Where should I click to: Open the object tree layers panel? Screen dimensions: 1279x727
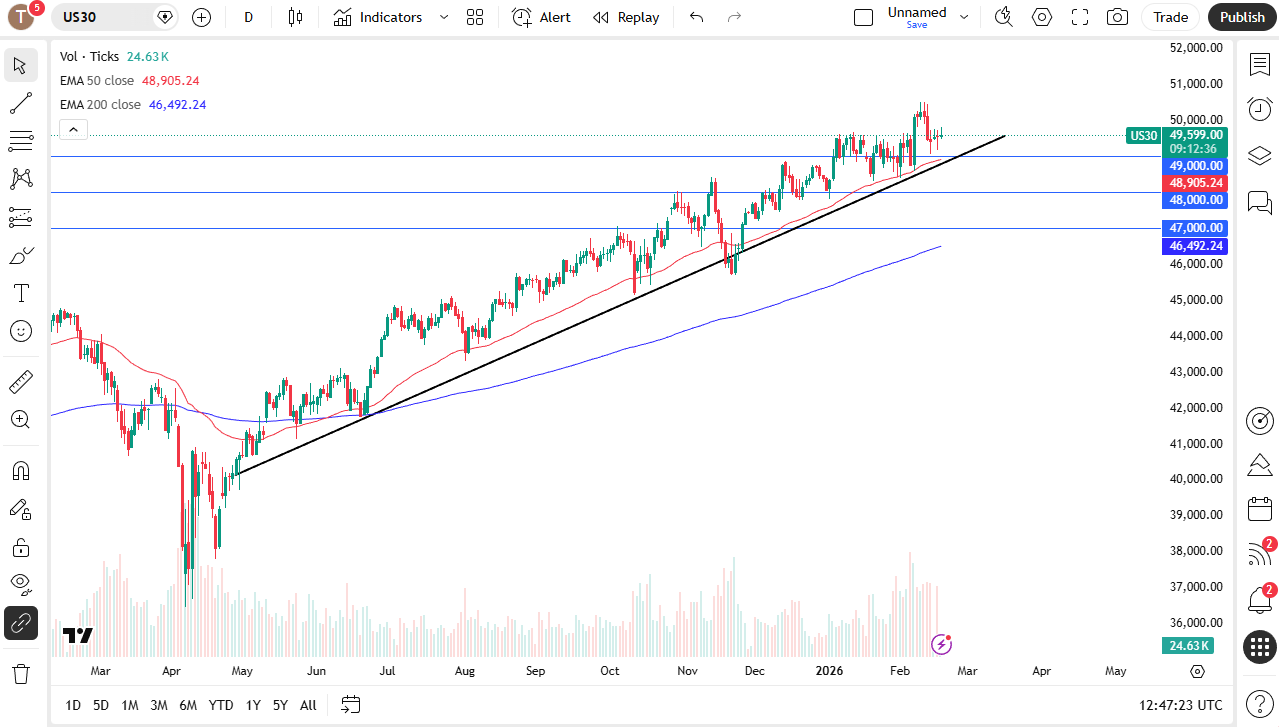click(1259, 156)
